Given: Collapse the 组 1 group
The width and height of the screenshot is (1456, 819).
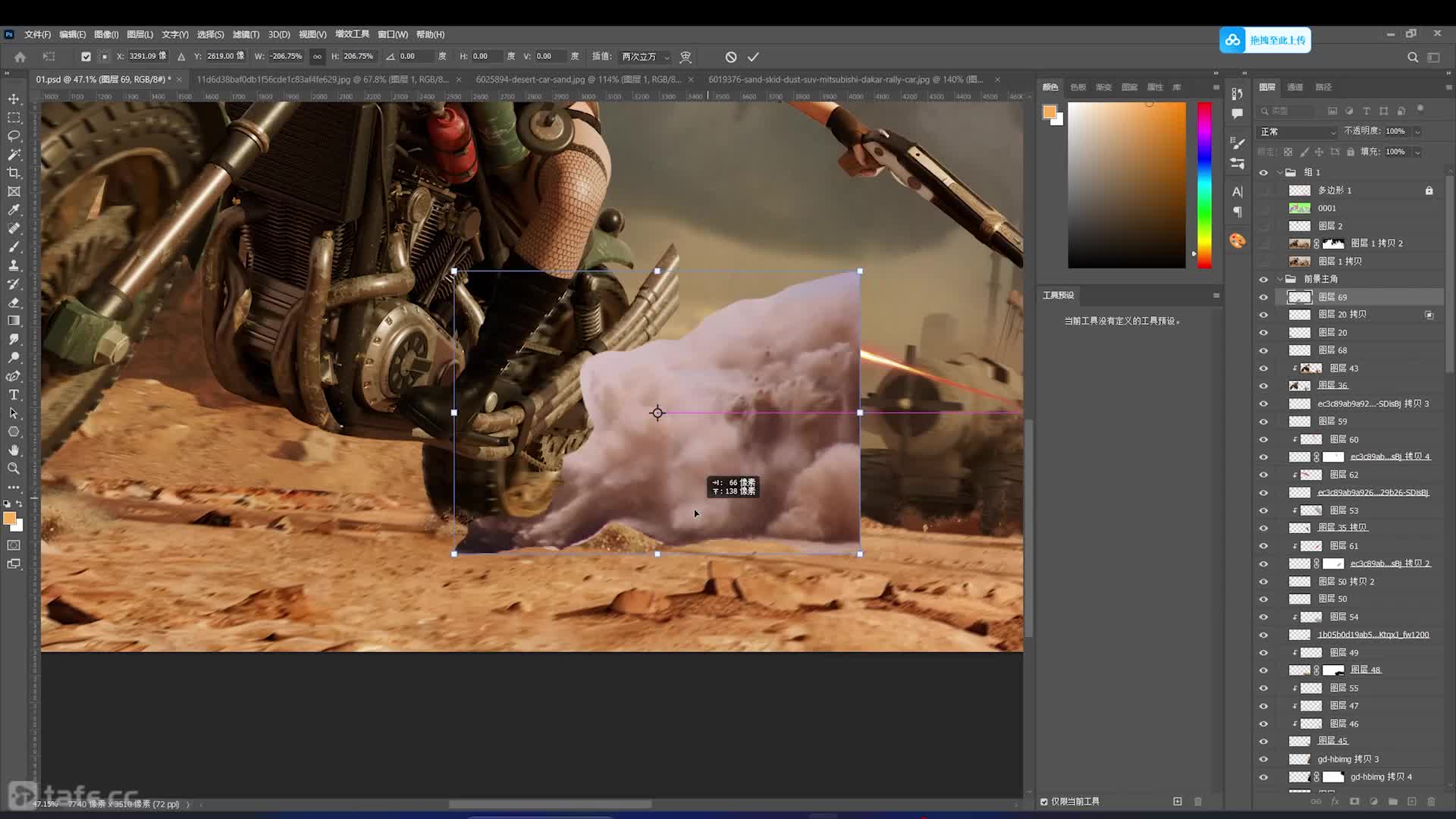Looking at the screenshot, I should pyautogui.click(x=1280, y=172).
